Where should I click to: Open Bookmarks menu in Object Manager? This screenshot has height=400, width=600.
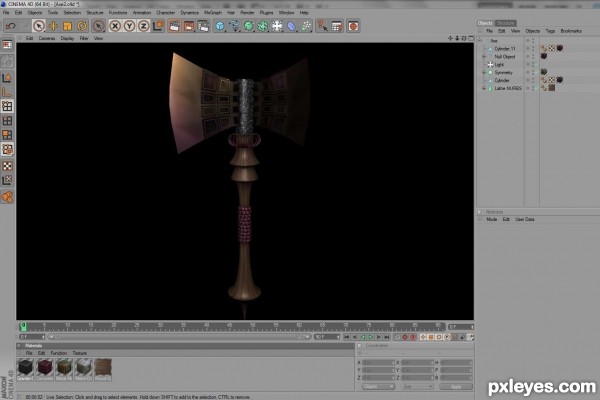571,31
